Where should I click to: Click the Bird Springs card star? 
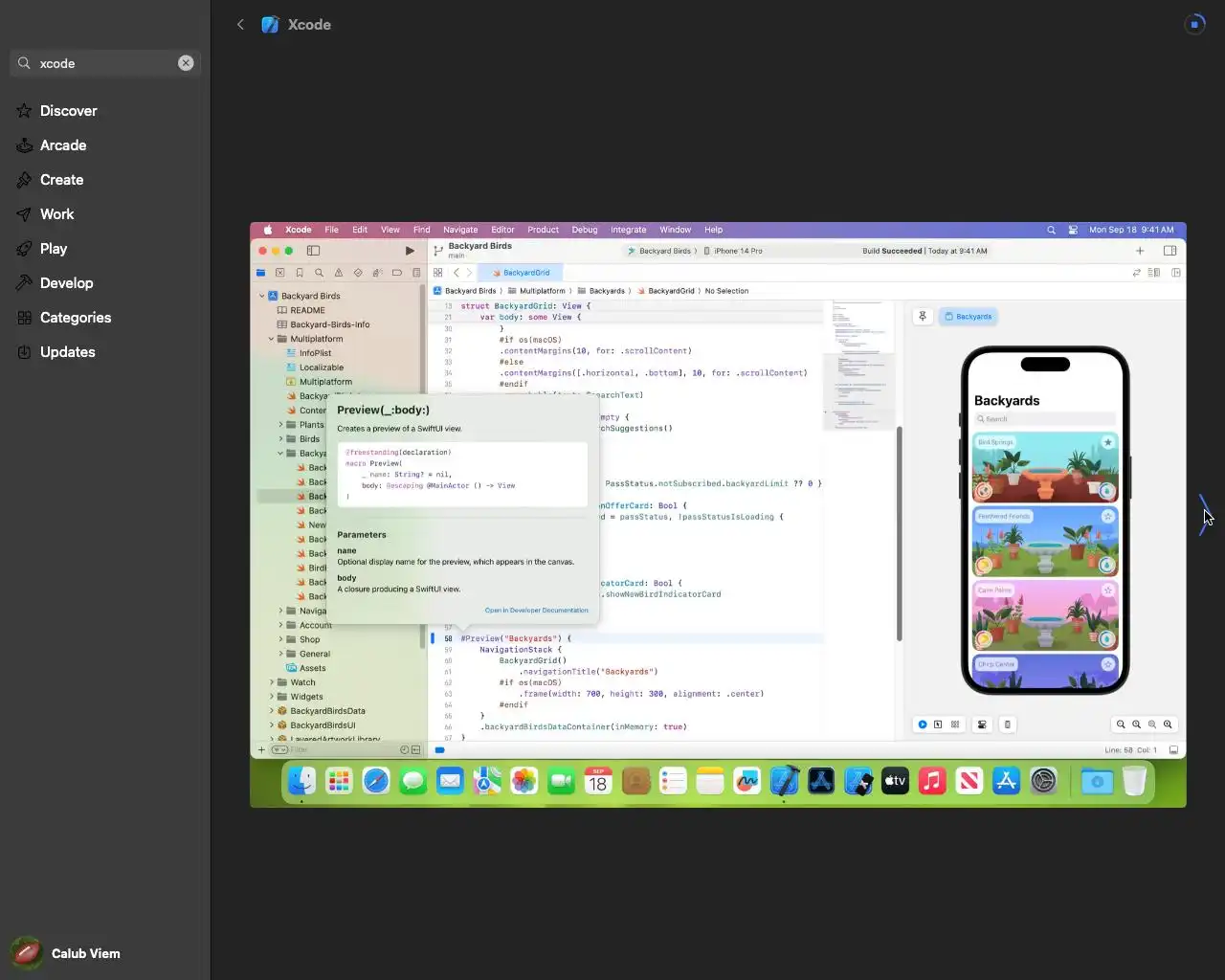[1107, 442]
